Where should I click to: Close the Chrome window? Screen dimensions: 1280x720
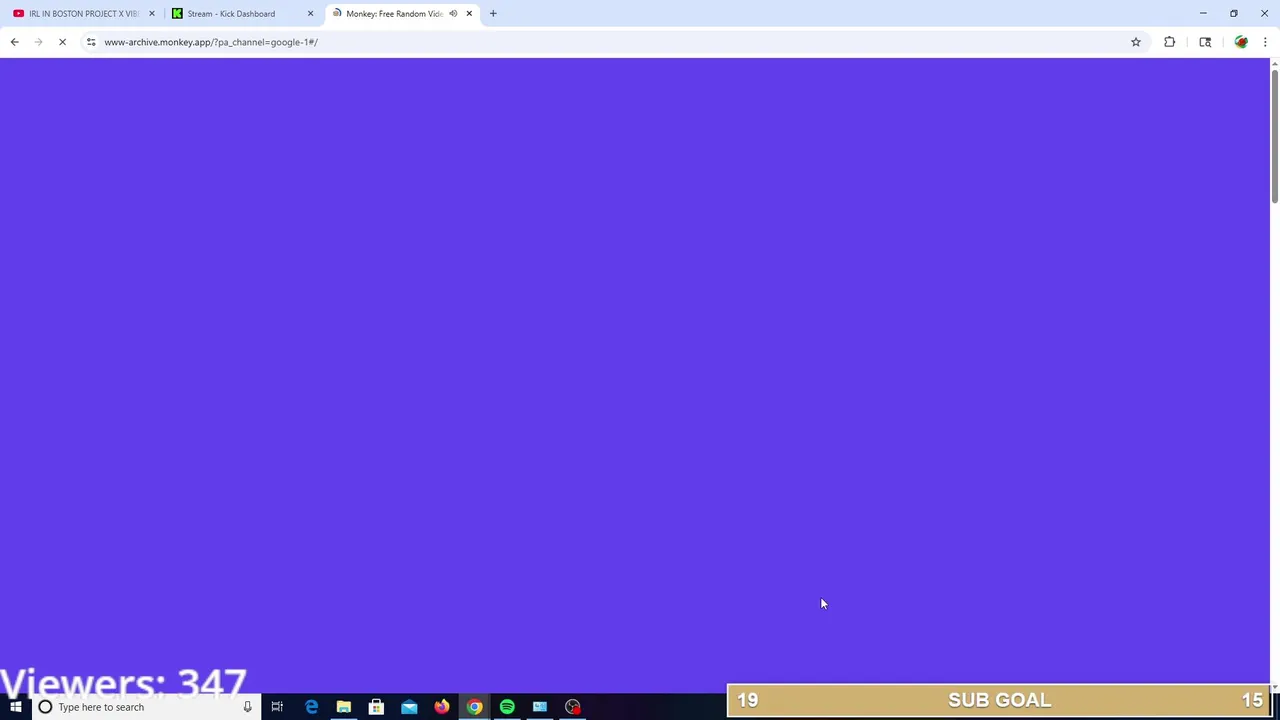point(1264,14)
